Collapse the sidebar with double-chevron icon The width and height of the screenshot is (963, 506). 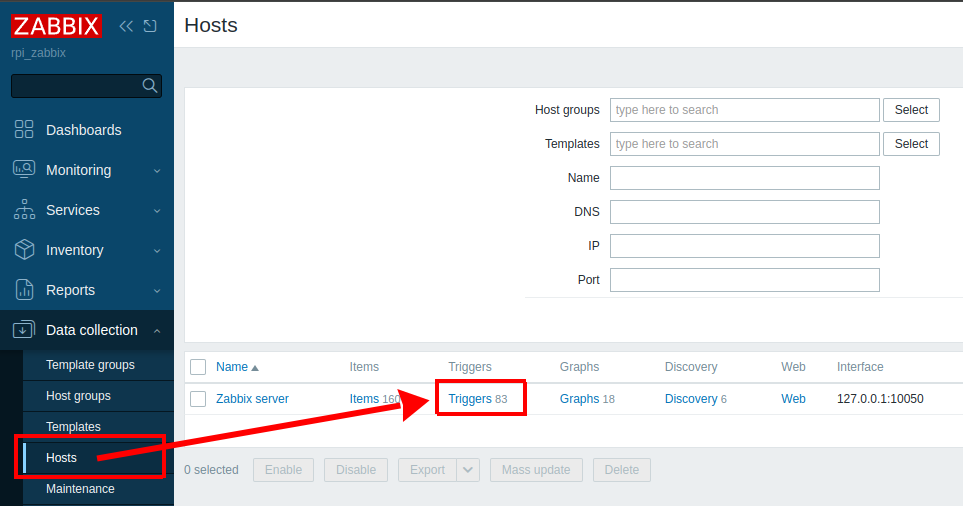point(126,26)
